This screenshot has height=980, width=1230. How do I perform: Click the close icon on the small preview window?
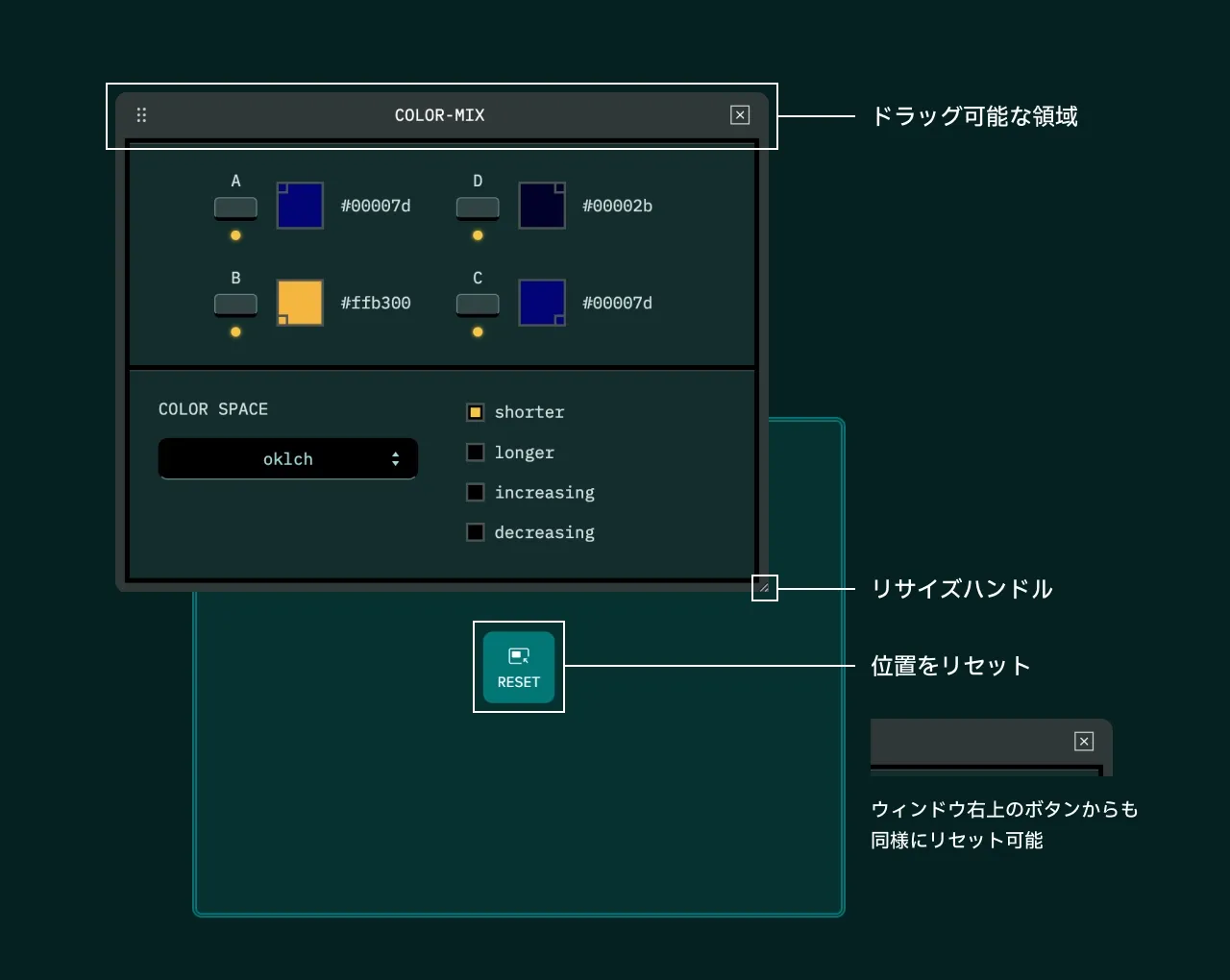pyautogui.click(x=1084, y=742)
